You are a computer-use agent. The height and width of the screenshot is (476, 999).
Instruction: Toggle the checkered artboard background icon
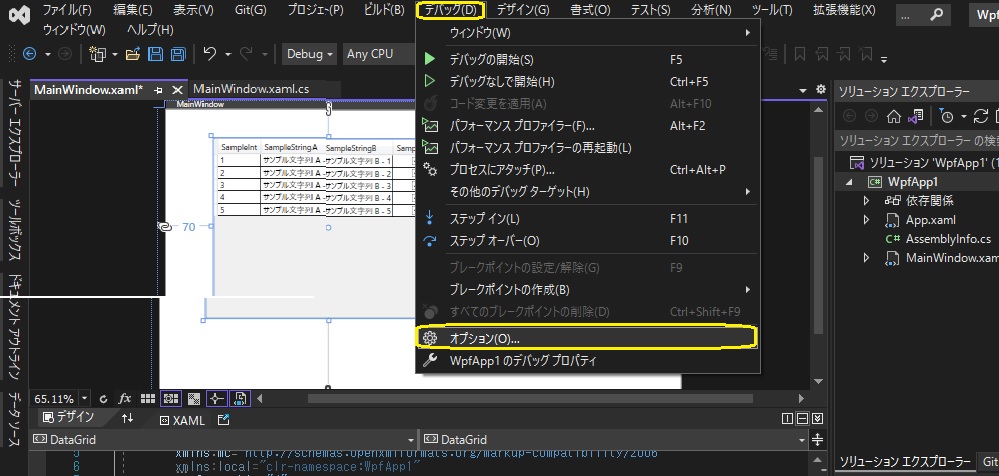(x=195, y=399)
